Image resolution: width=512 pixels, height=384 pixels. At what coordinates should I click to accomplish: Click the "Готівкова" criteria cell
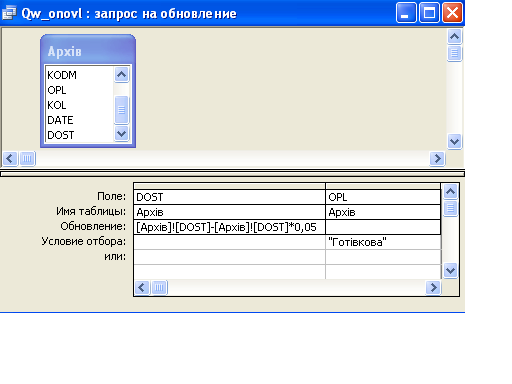[x=383, y=242]
